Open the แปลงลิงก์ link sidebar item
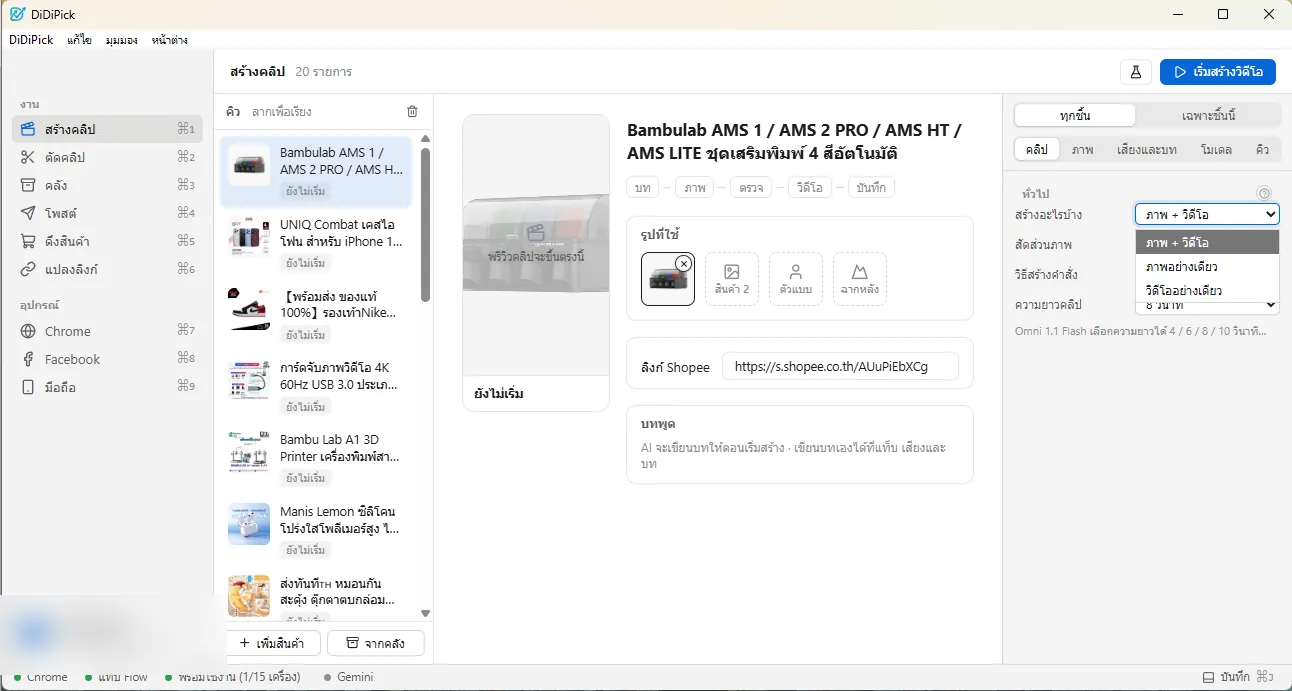 pyautogui.click(x=107, y=269)
